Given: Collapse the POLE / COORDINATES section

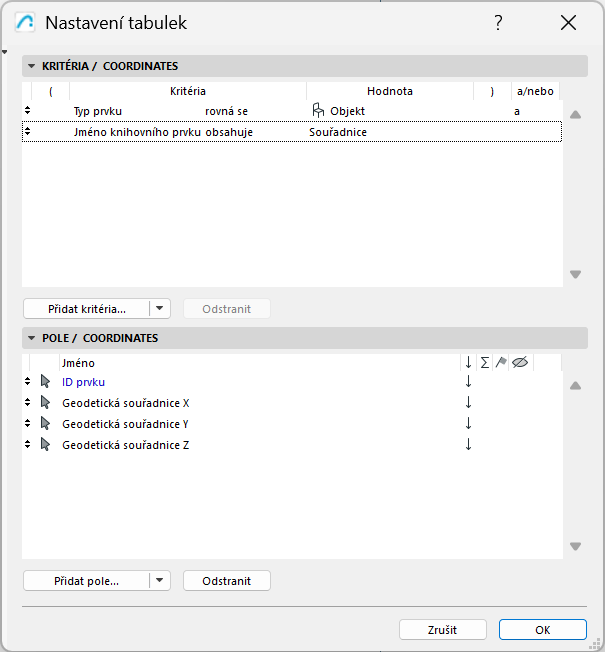Looking at the screenshot, I should point(32,339).
